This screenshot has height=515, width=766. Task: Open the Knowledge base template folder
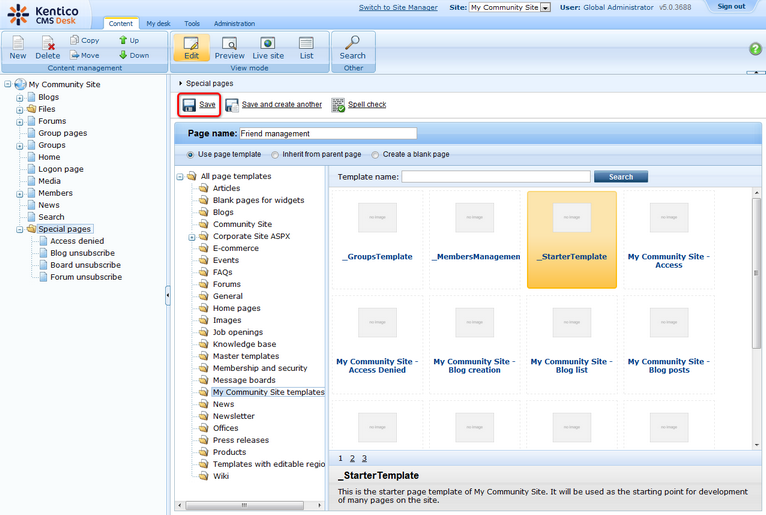[x=244, y=344]
